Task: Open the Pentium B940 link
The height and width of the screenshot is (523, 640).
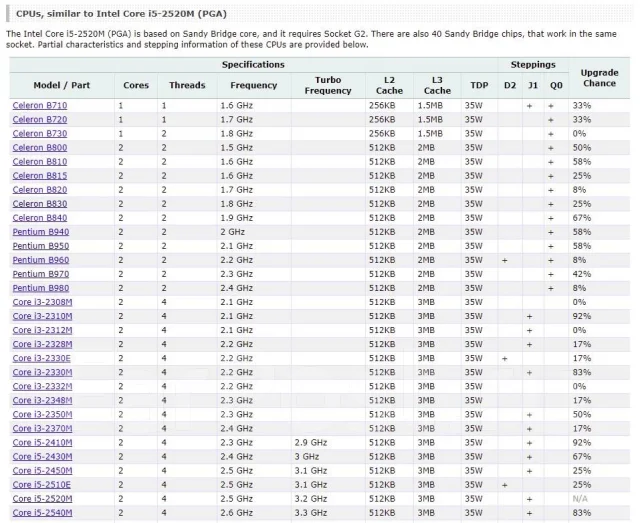Action: 41,232
